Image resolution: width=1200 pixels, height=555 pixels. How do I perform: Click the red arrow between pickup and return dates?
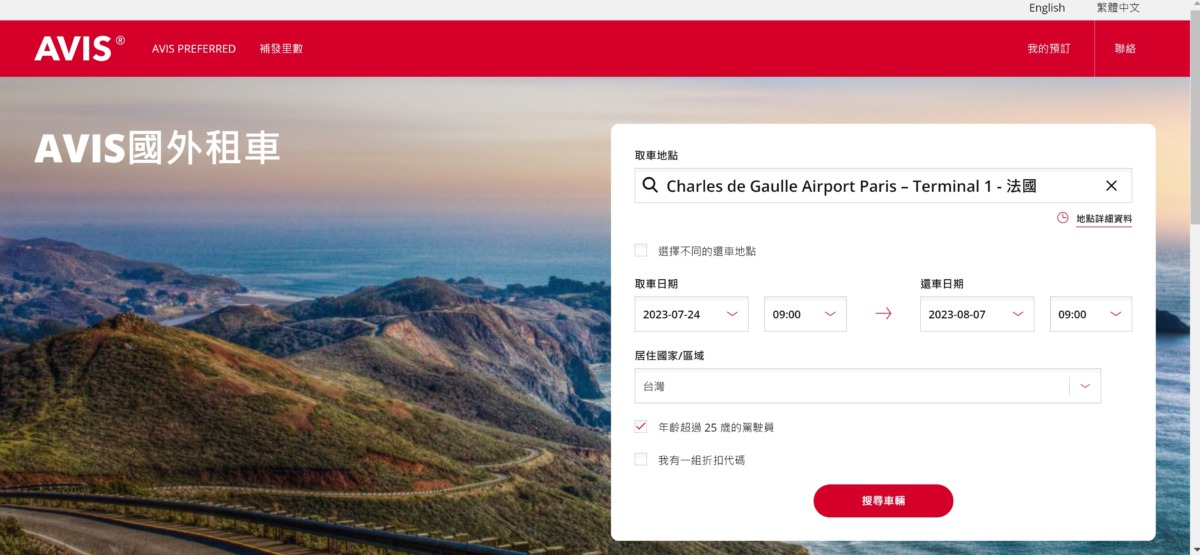(x=883, y=314)
